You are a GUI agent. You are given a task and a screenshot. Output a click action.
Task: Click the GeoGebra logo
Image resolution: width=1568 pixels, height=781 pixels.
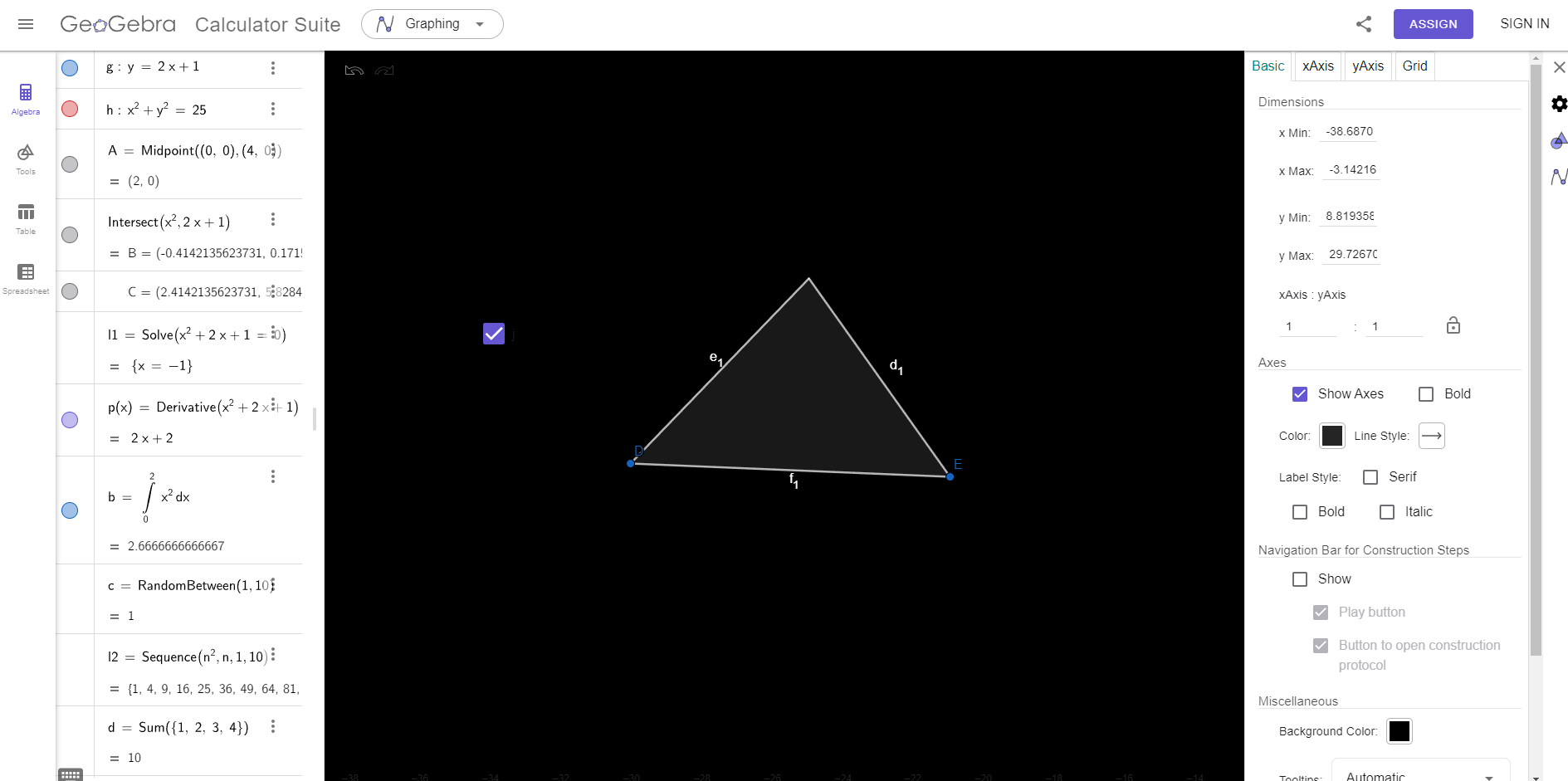118,24
